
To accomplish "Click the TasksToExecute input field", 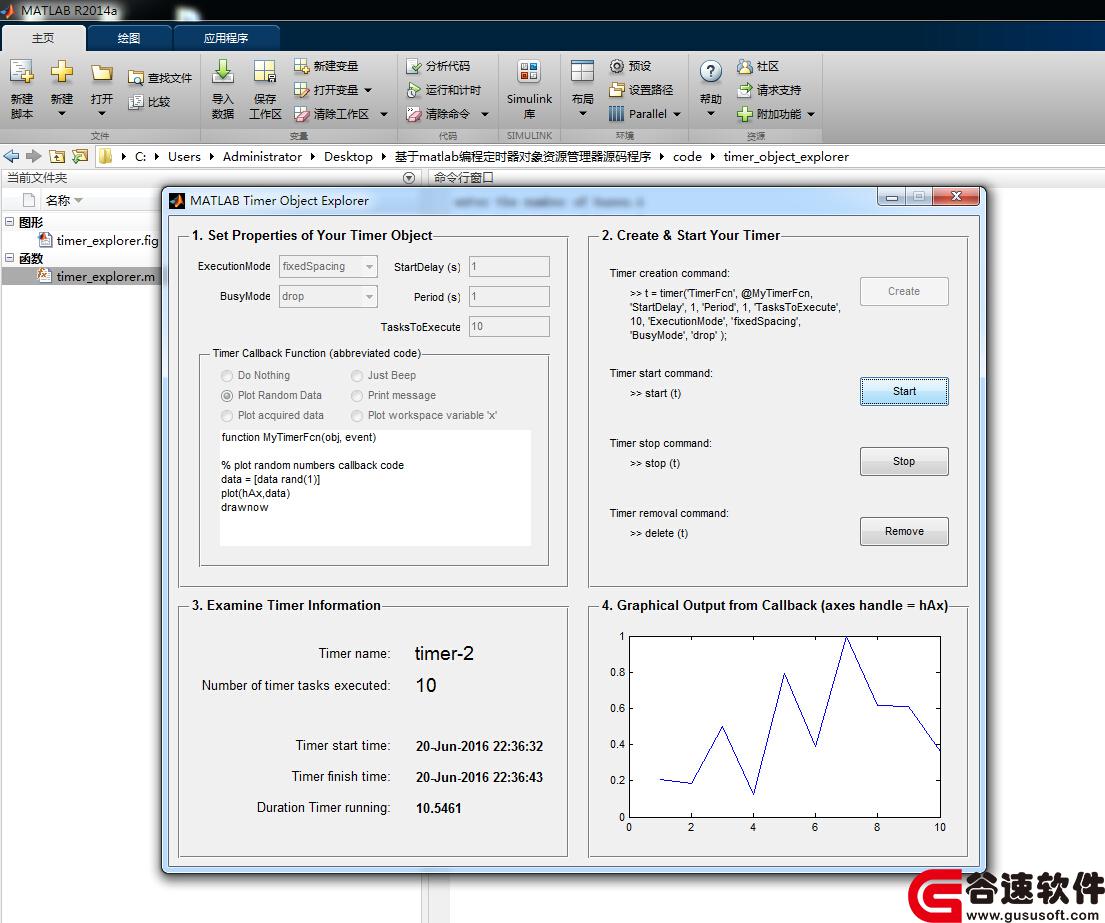I will (x=510, y=326).
